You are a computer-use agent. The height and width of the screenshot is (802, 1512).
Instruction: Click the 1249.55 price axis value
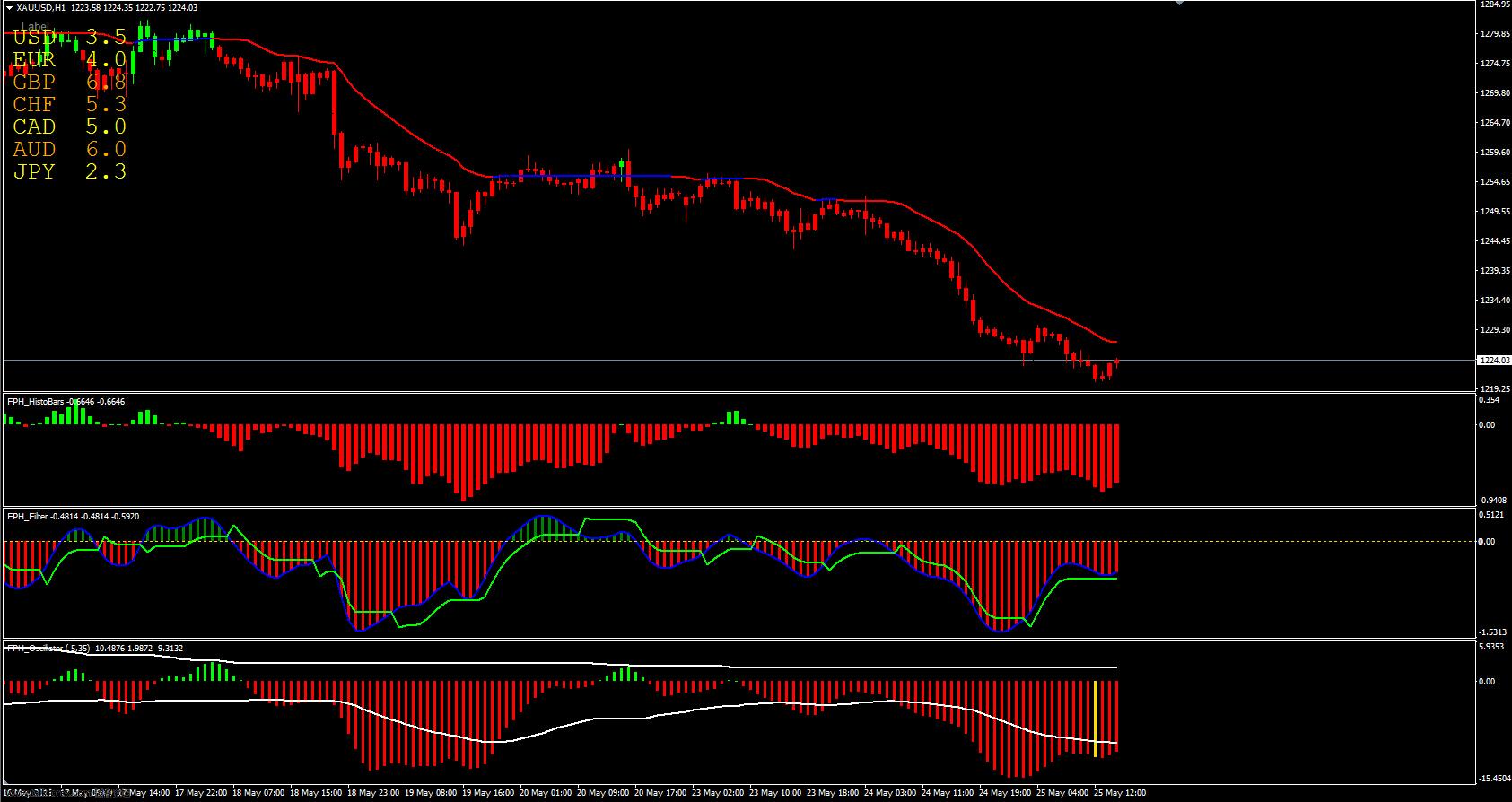[1494, 211]
